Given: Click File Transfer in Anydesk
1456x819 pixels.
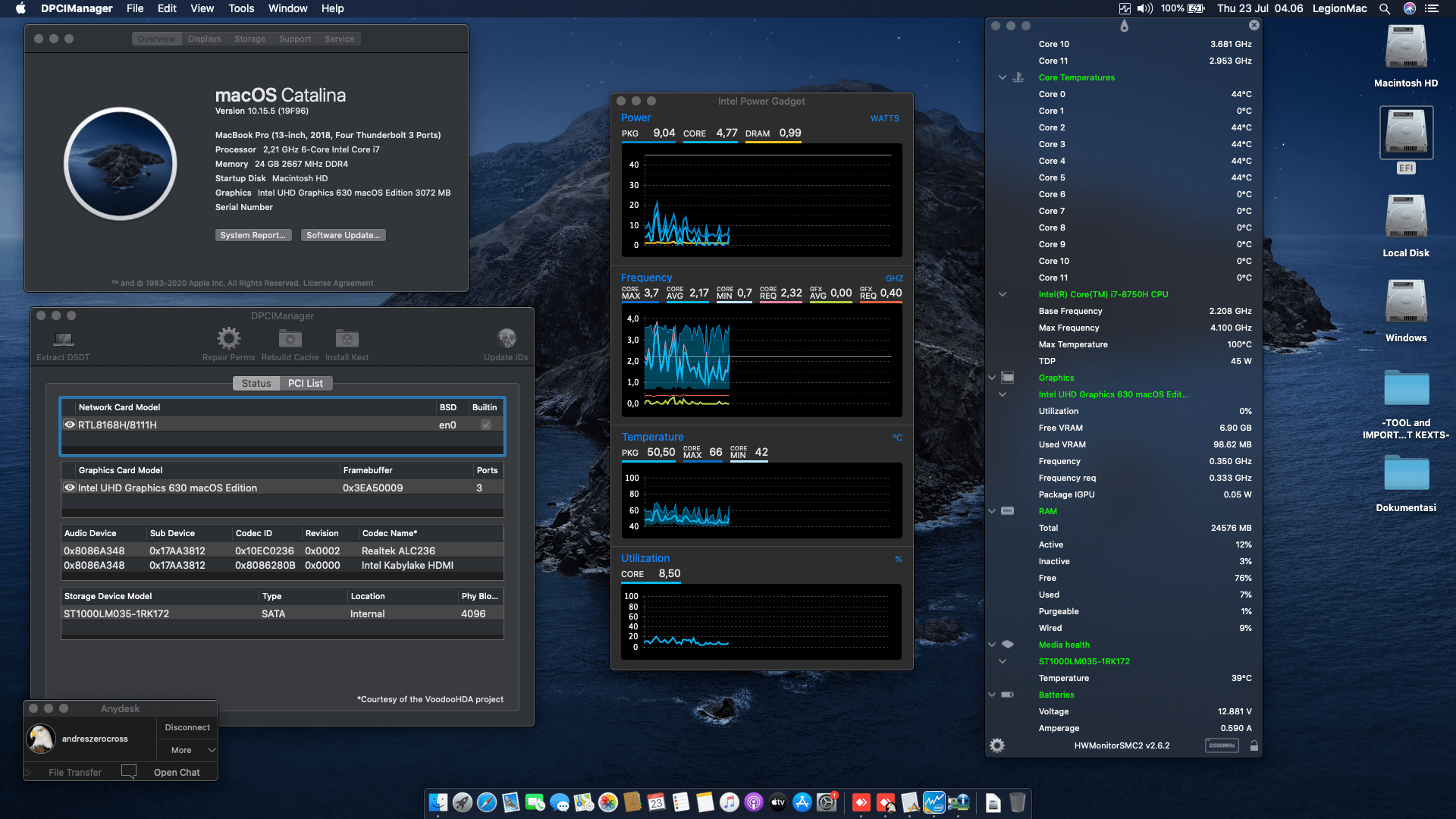Looking at the screenshot, I should click(75, 772).
